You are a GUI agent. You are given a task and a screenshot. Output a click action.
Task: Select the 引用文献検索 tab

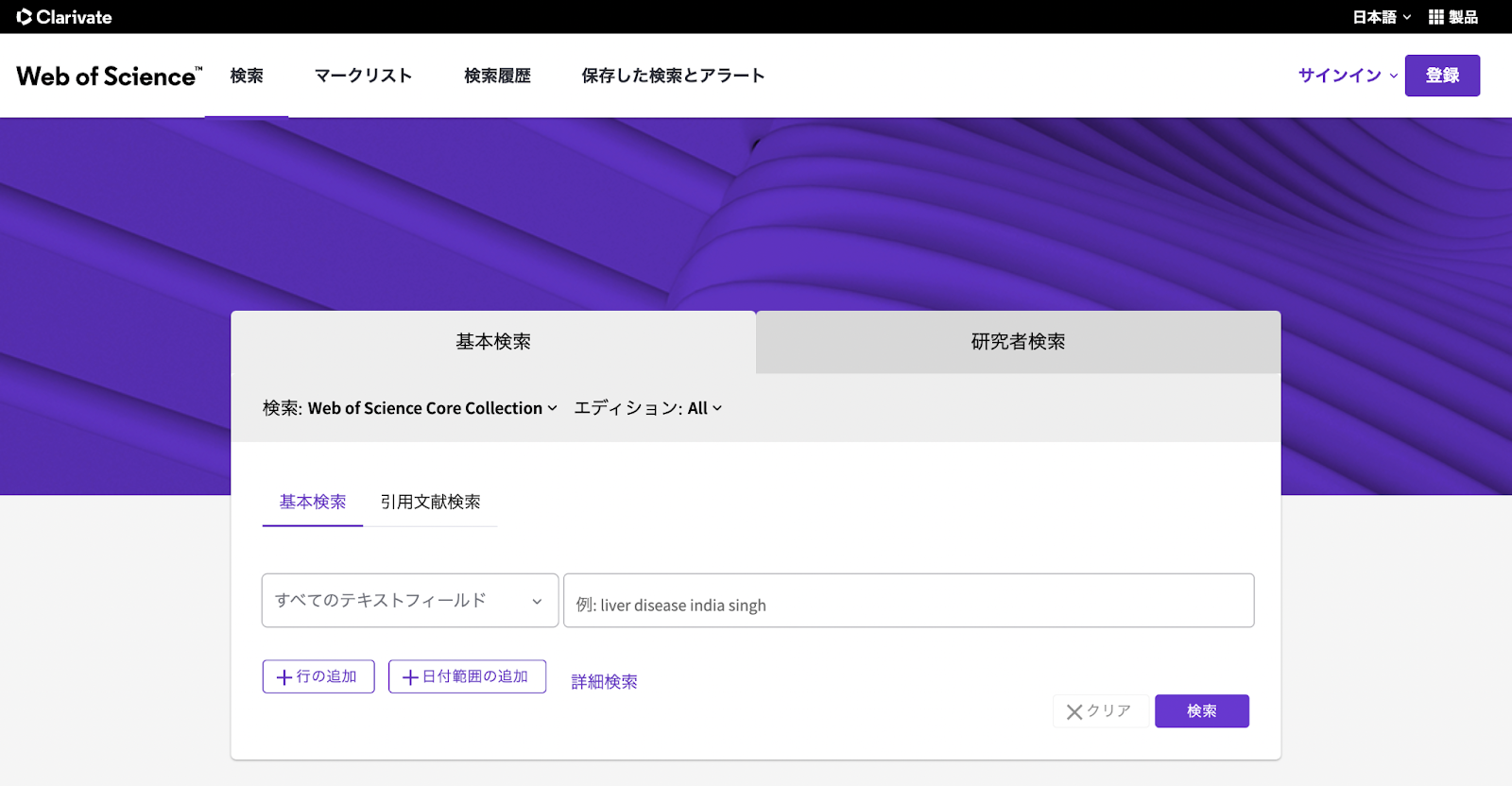[430, 502]
